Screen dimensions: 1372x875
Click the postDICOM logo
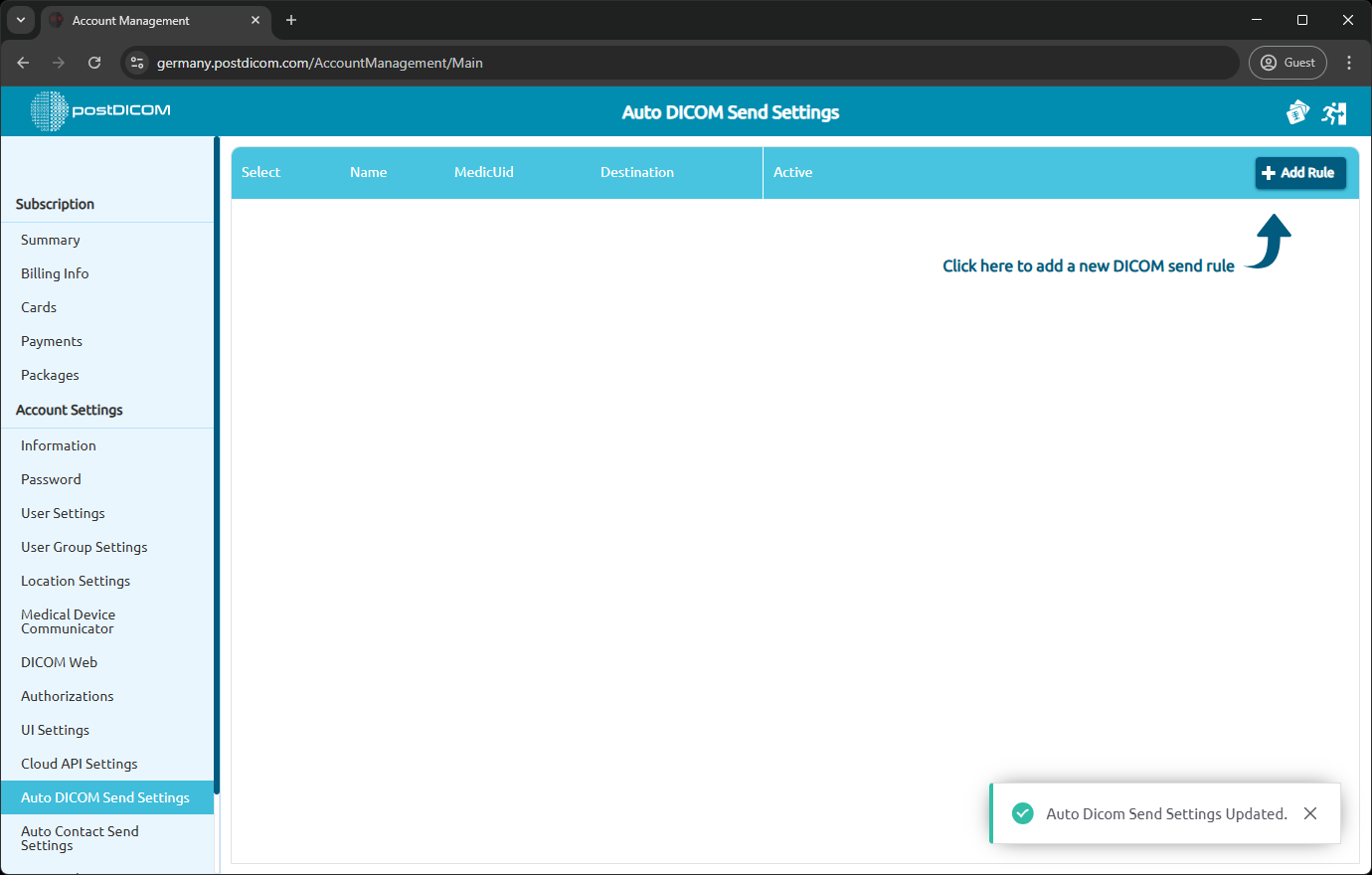coord(99,111)
